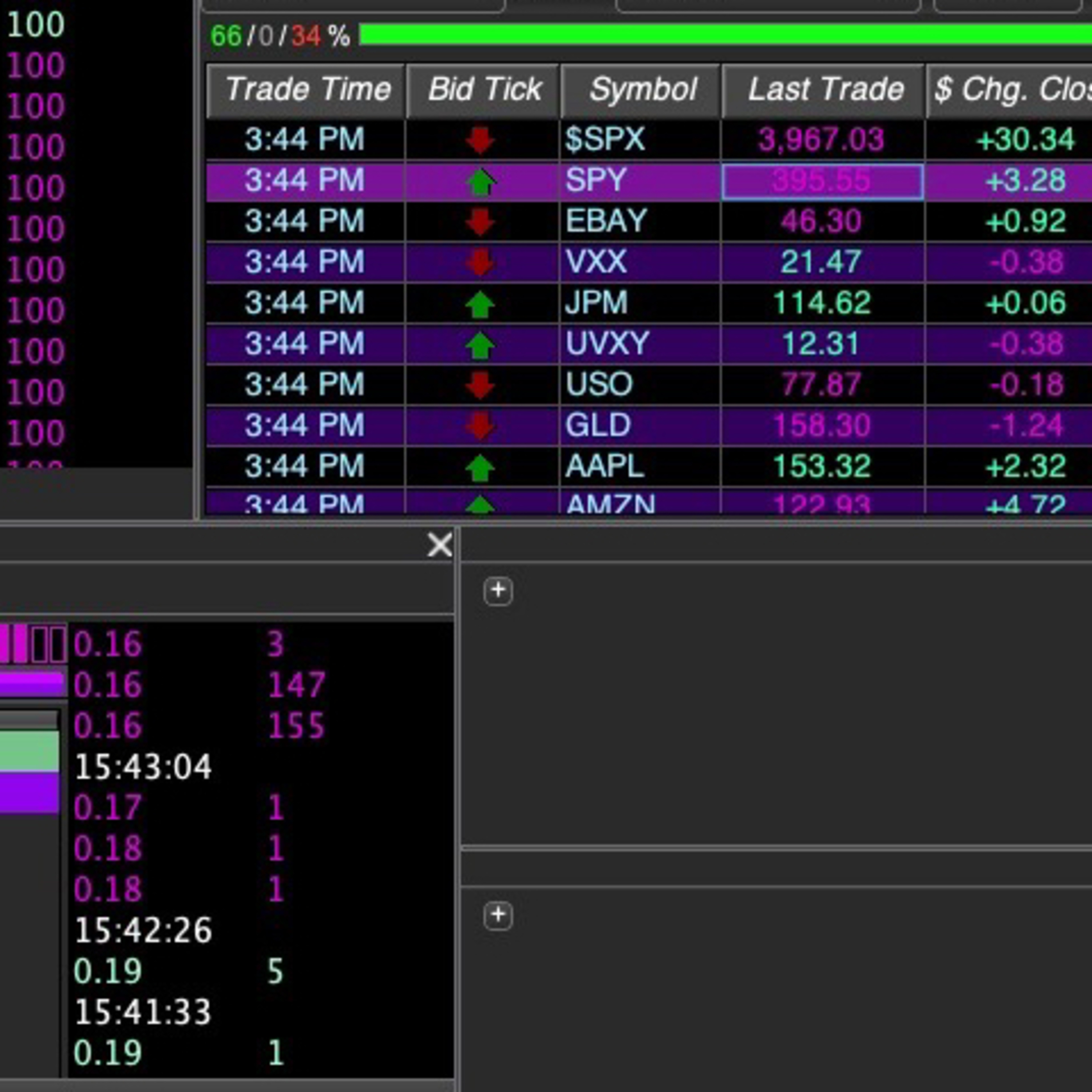Click the highlighted SPY last trade cell 395.55
The width and height of the screenshot is (1092, 1092).
click(x=823, y=181)
